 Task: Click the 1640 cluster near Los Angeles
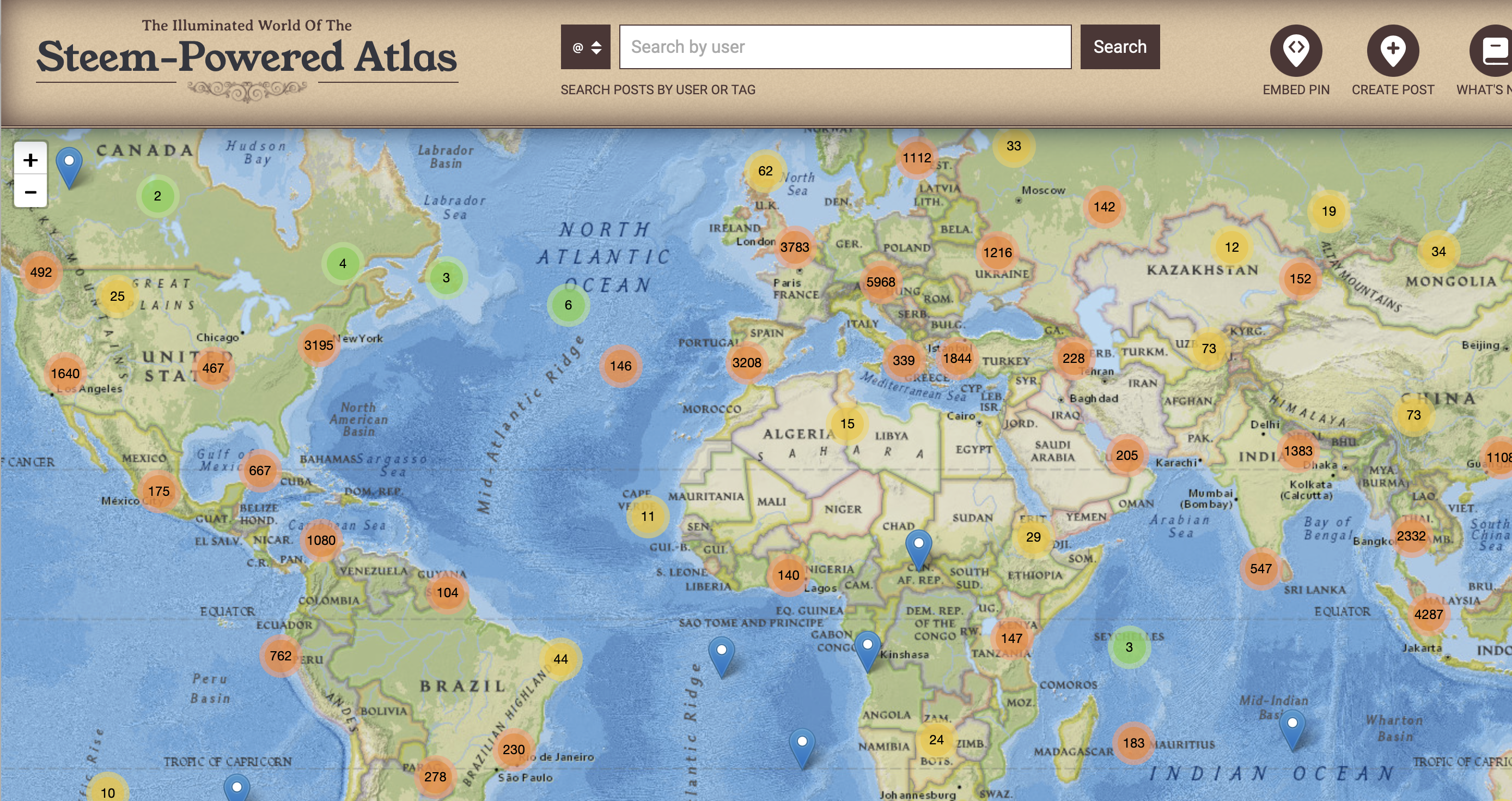point(65,373)
